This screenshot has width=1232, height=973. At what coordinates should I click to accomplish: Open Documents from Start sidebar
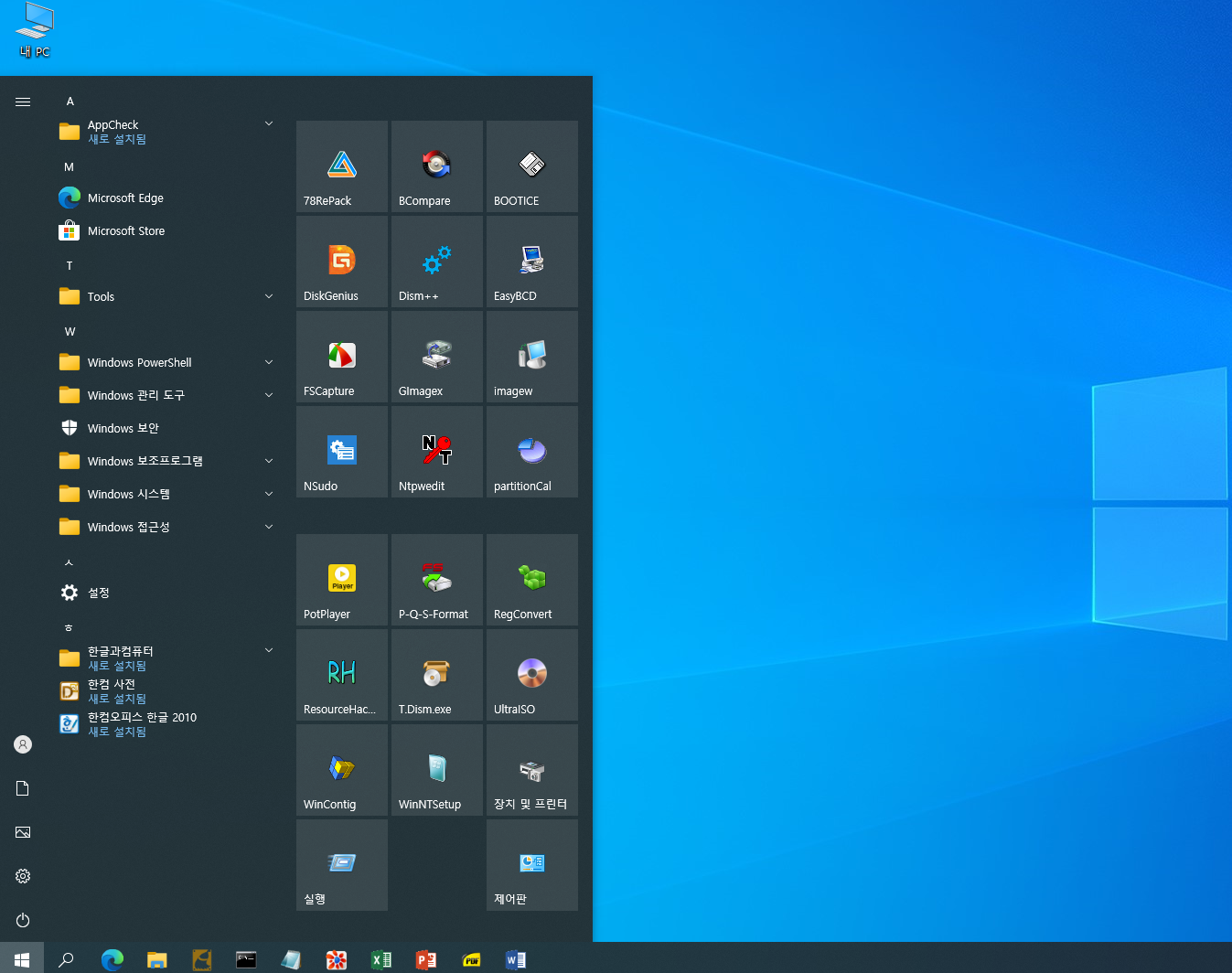[23, 788]
